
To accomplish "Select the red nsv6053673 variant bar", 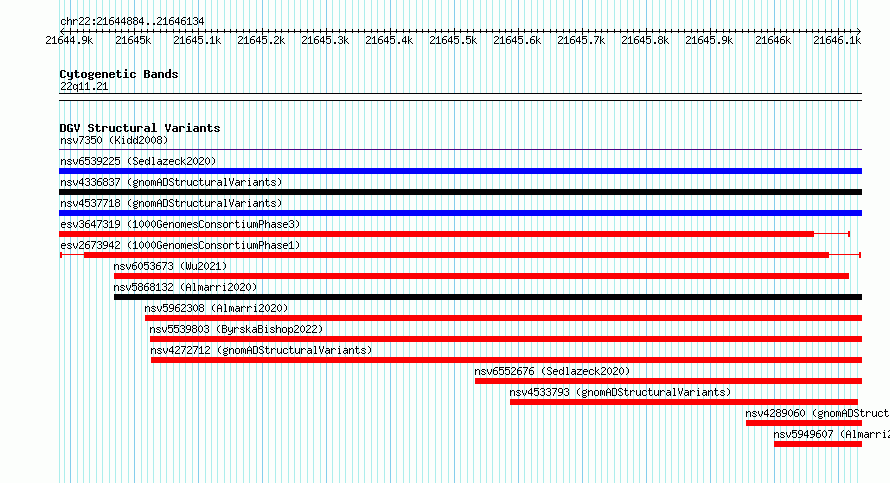I will click(481, 276).
